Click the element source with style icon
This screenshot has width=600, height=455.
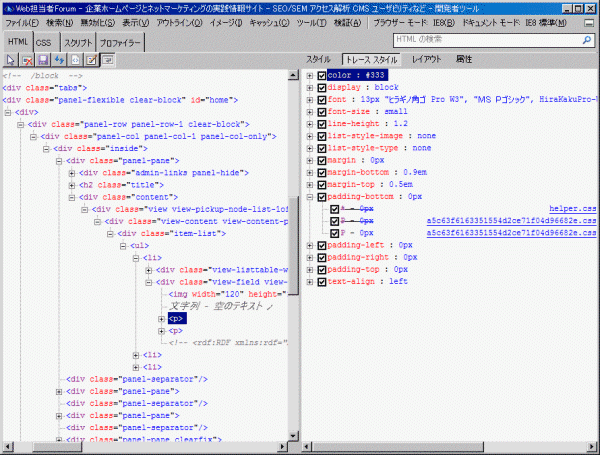coord(75,60)
